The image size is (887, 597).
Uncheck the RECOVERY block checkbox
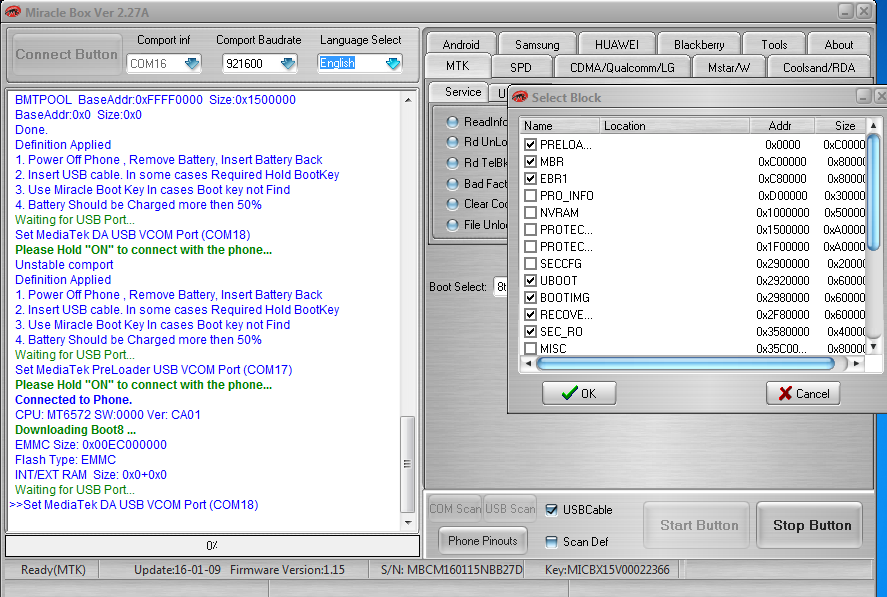click(x=530, y=314)
